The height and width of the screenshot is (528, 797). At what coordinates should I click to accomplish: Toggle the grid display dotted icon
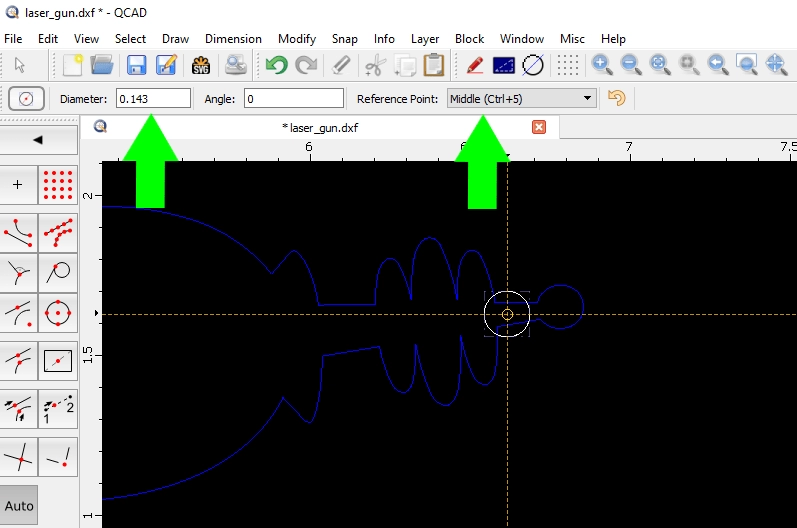[x=567, y=65]
